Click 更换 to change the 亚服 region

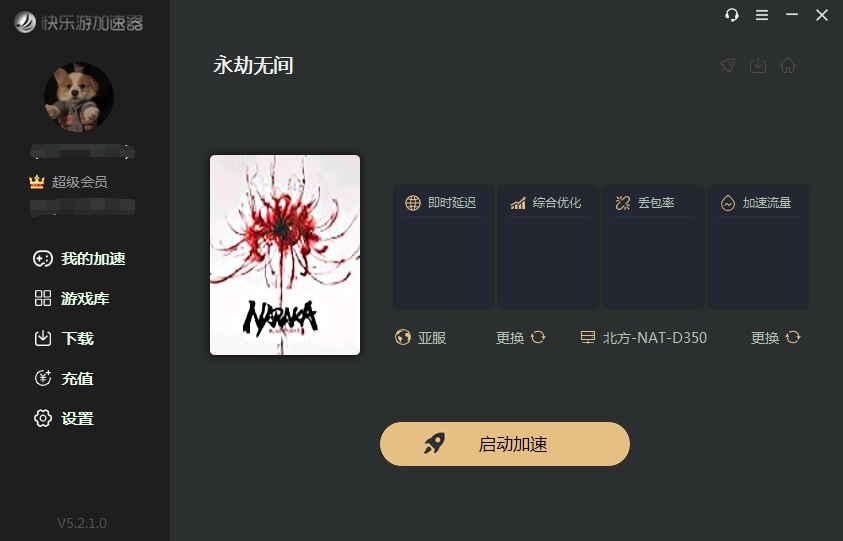pos(510,338)
